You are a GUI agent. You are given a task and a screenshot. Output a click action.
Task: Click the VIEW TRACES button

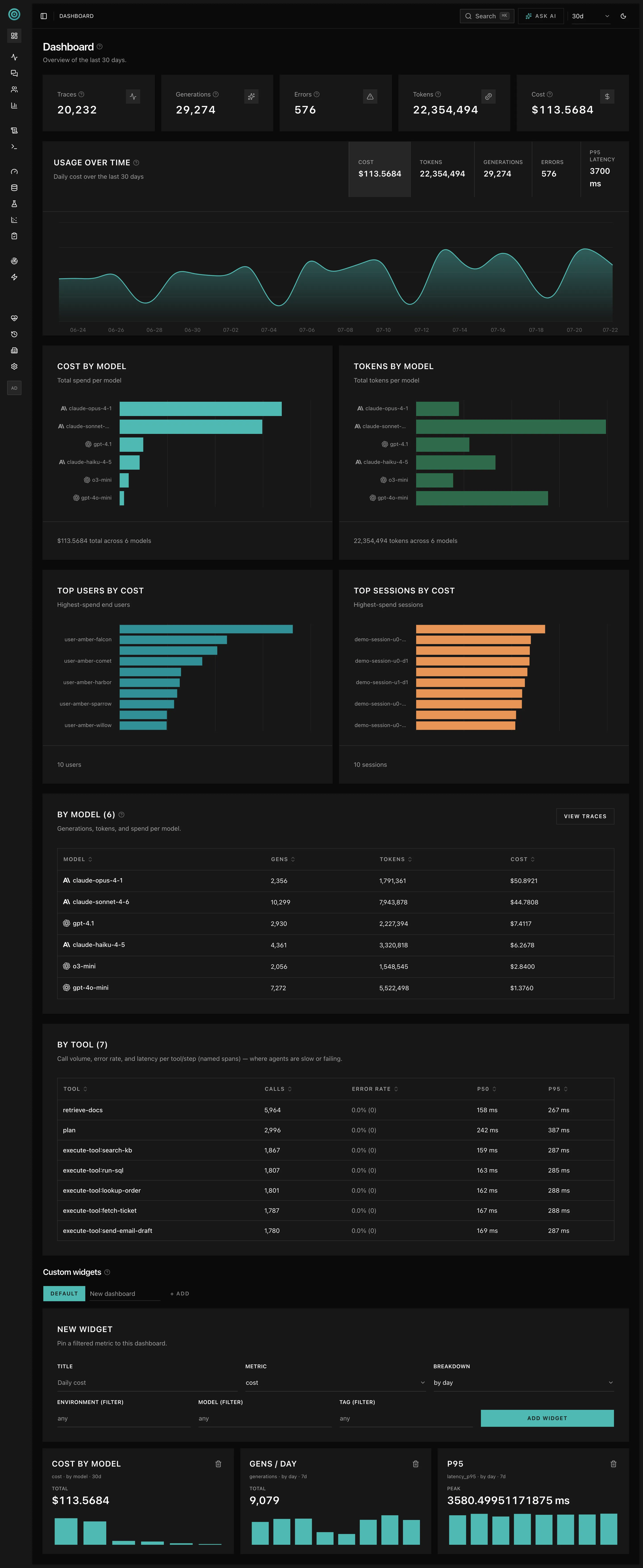click(585, 816)
